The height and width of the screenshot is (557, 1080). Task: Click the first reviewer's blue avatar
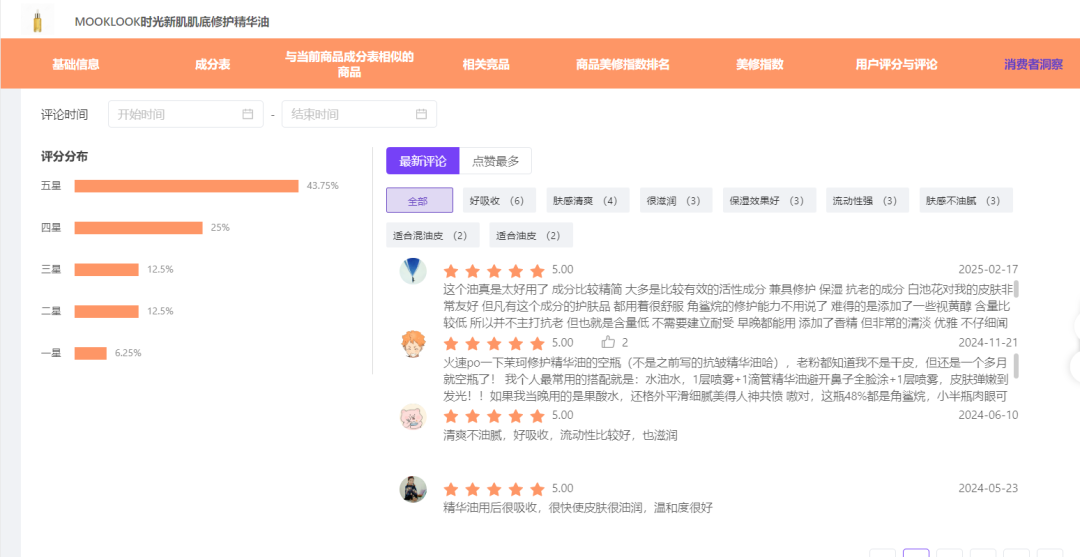[x=413, y=271]
